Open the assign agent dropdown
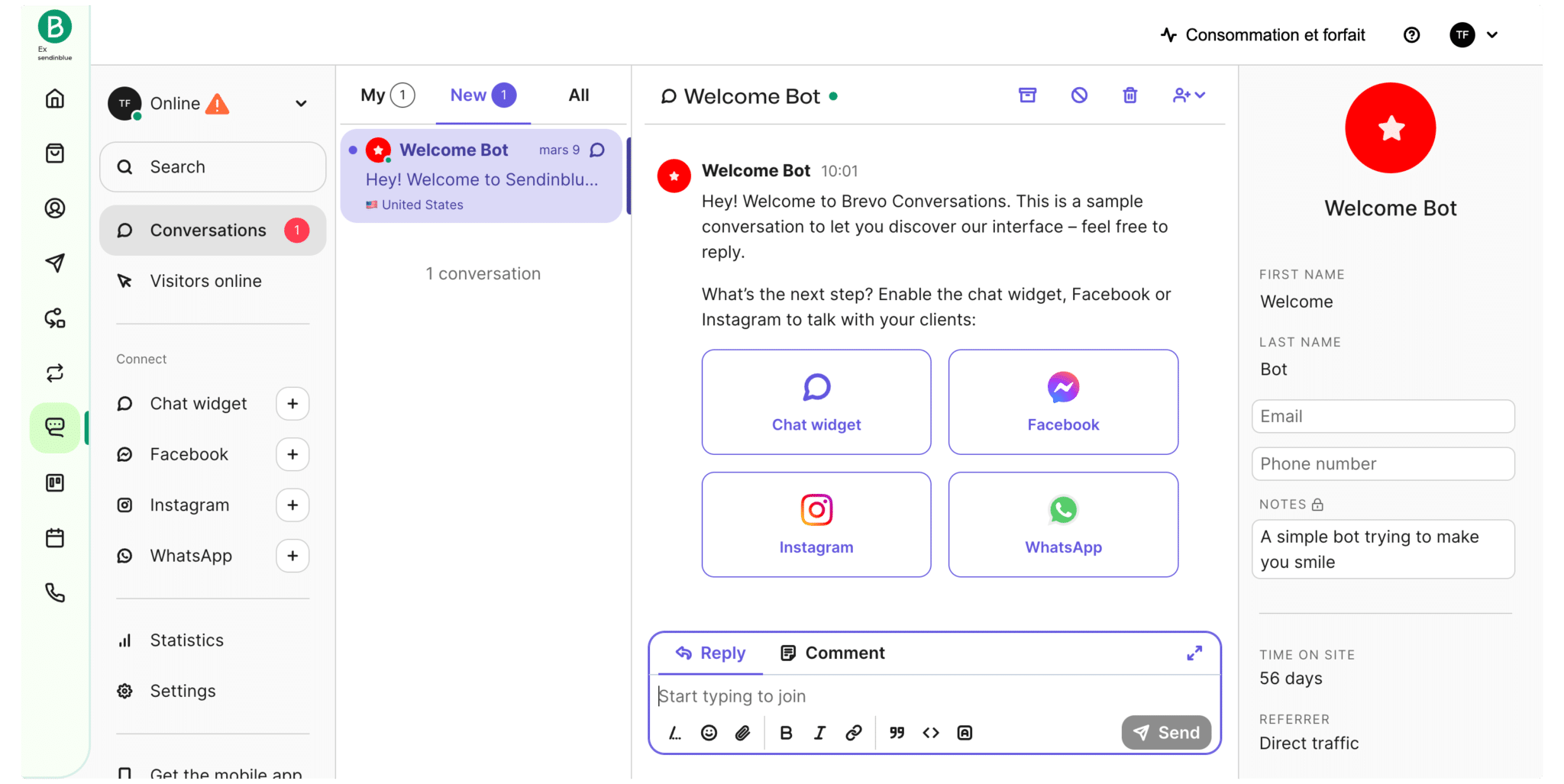The width and height of the screenshot is (1564, 784). point(1189,95)
